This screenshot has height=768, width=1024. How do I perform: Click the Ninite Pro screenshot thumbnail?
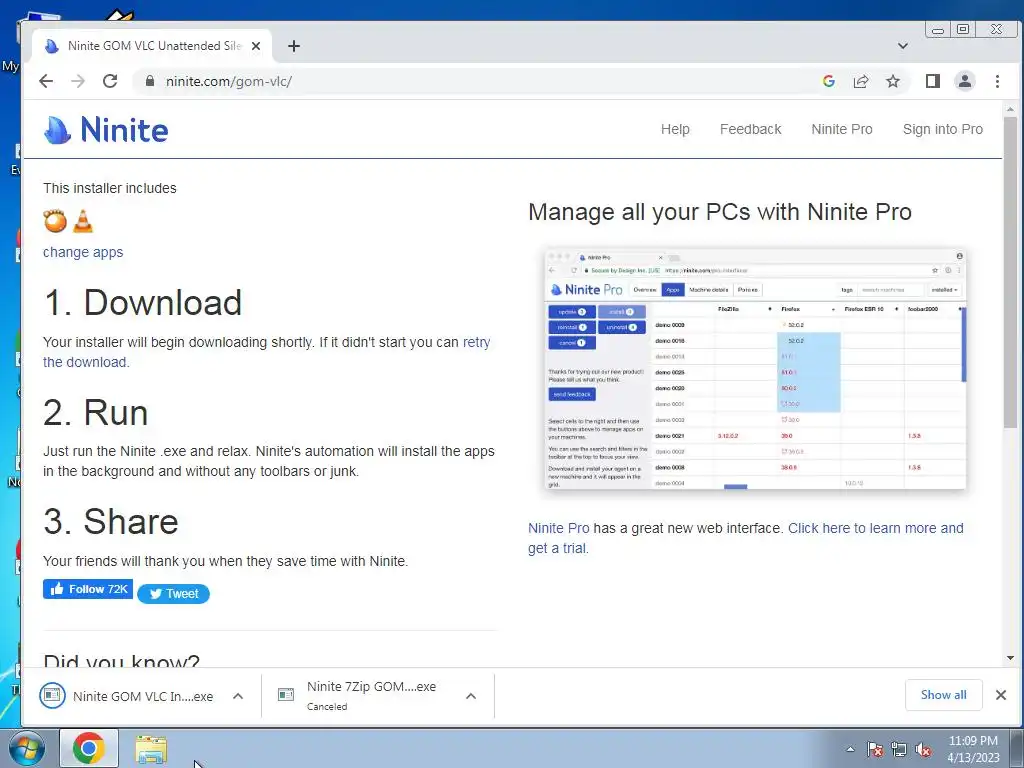pyautogui.click(x=755, y=368)
